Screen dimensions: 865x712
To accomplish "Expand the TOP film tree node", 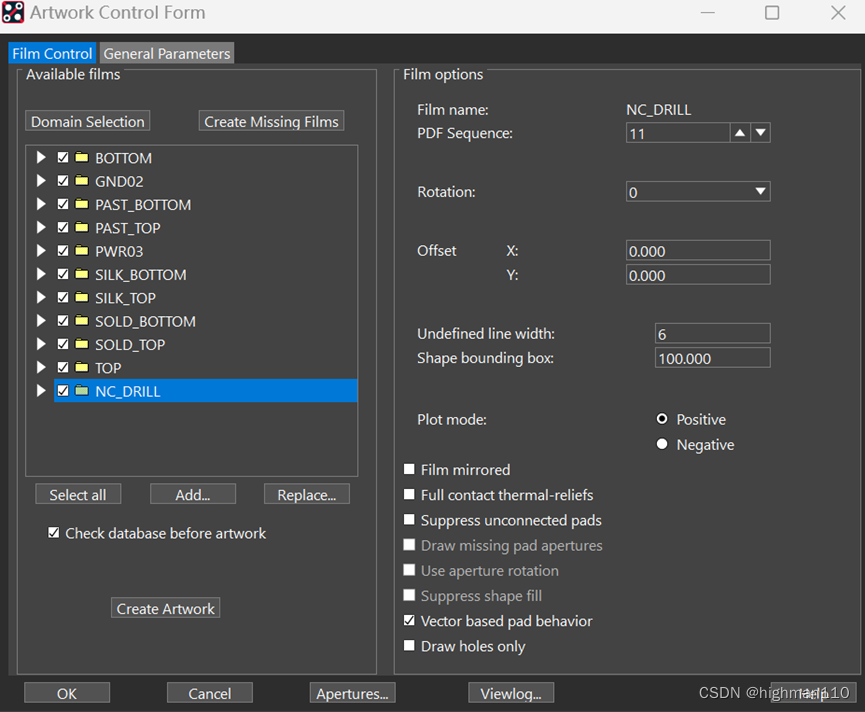I will (x=41, y=368).
